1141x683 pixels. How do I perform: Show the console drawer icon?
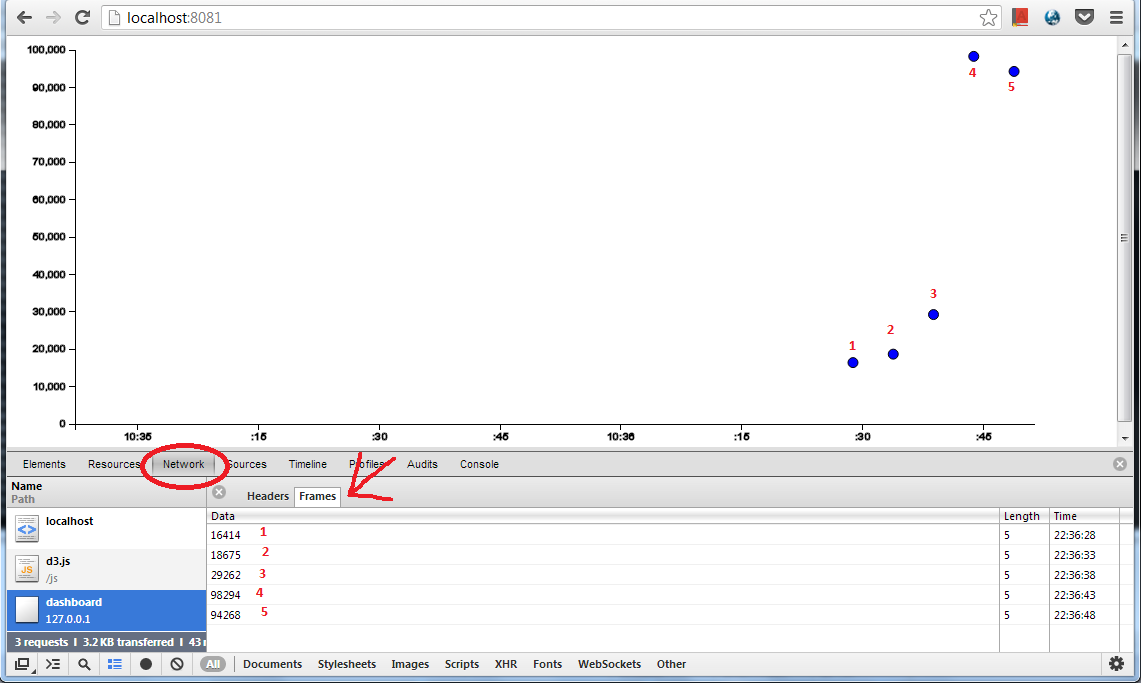click(53, 664)
